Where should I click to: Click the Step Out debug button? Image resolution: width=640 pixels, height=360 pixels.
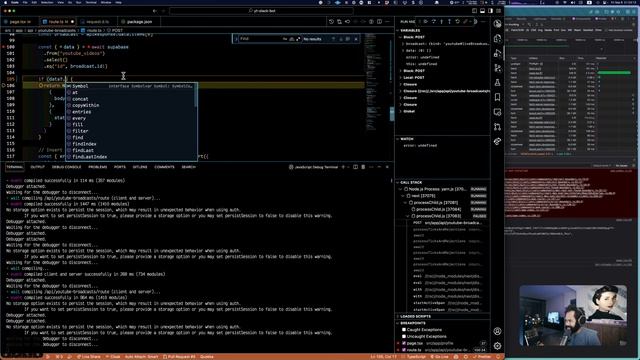(449, 22)
